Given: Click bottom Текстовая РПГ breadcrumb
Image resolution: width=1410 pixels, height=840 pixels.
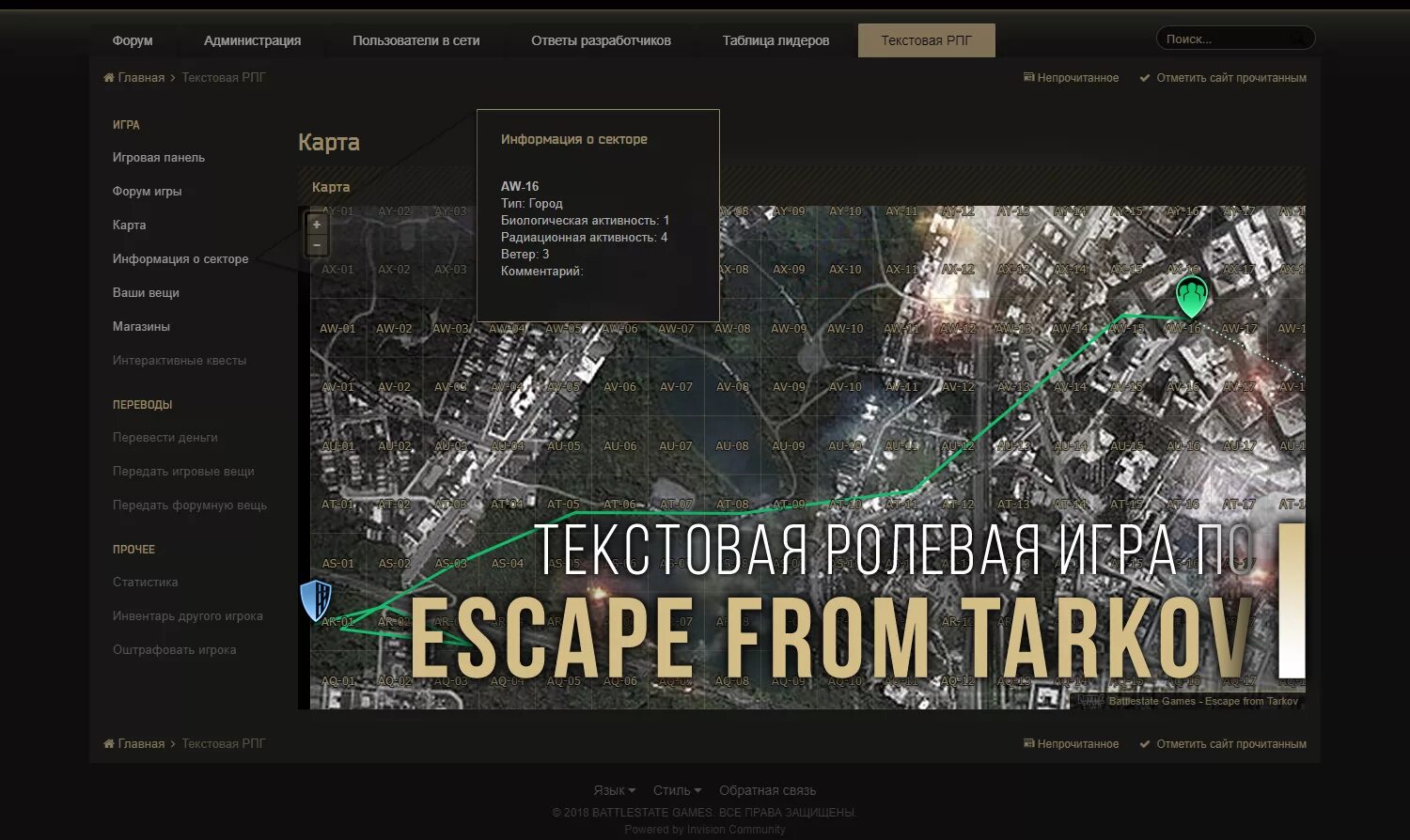Looking at the screenshot, I should [224, 744].
